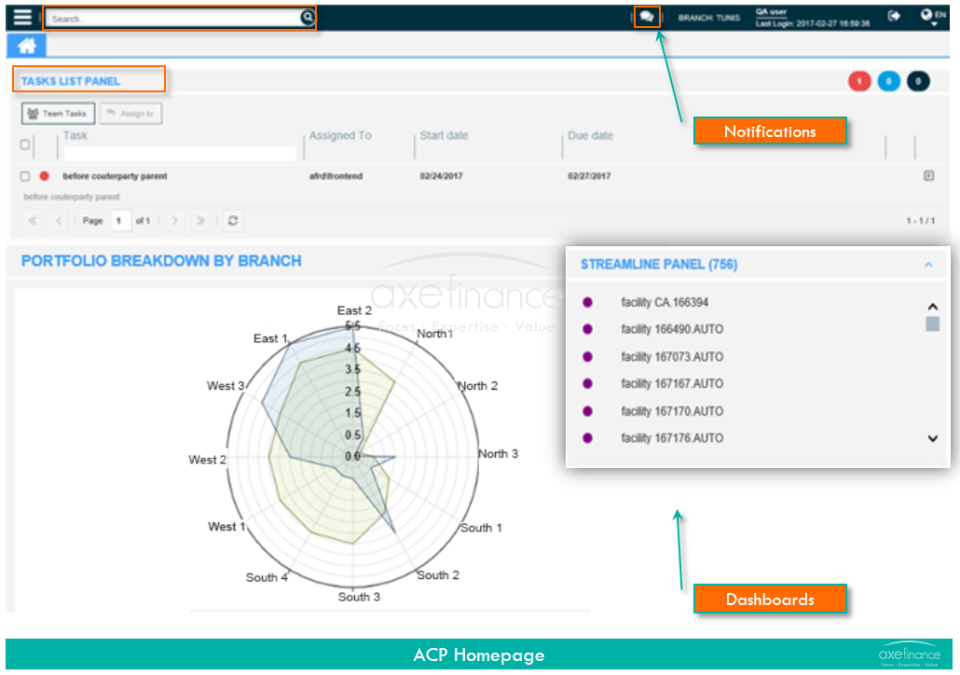Expand details of the 'before couterparty parent' row
Screen dimensions: 960x675
[x=928, y=176]
